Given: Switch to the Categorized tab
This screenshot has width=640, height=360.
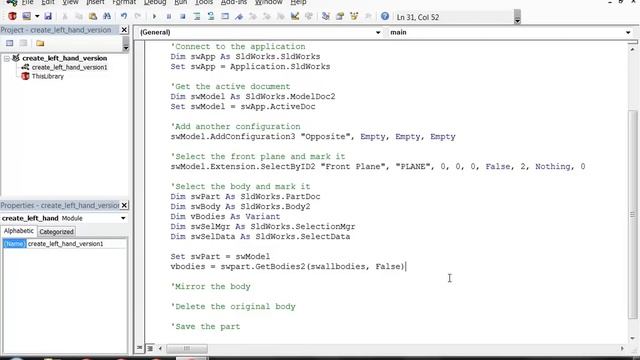Looking at the screenshot, I should click(56, 231).
